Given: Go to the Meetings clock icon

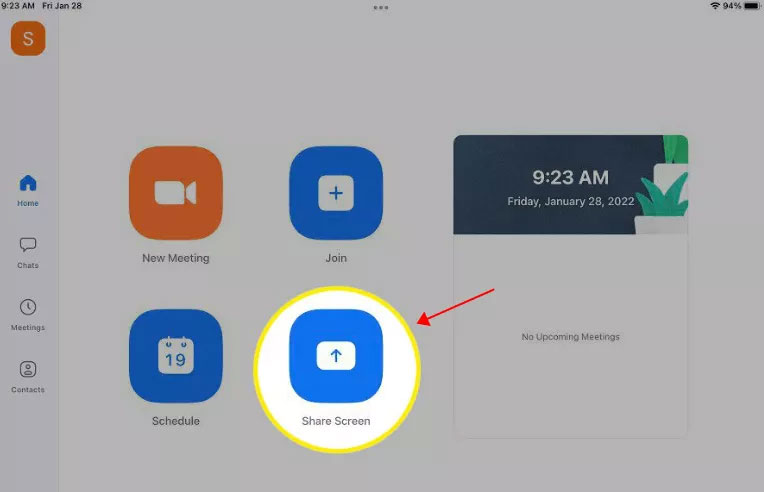Looking at the screenshot, I should click(x=28, y=307).
